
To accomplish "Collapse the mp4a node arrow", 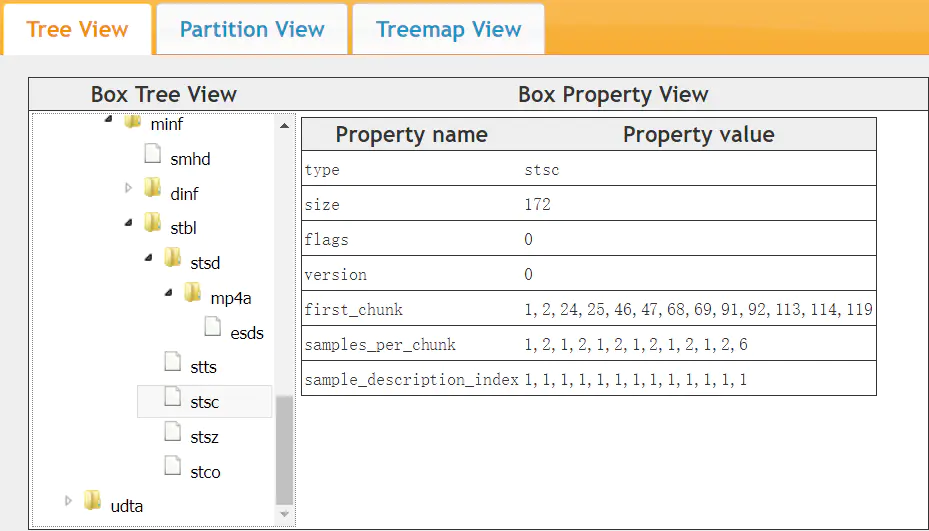I will [169, 293].
